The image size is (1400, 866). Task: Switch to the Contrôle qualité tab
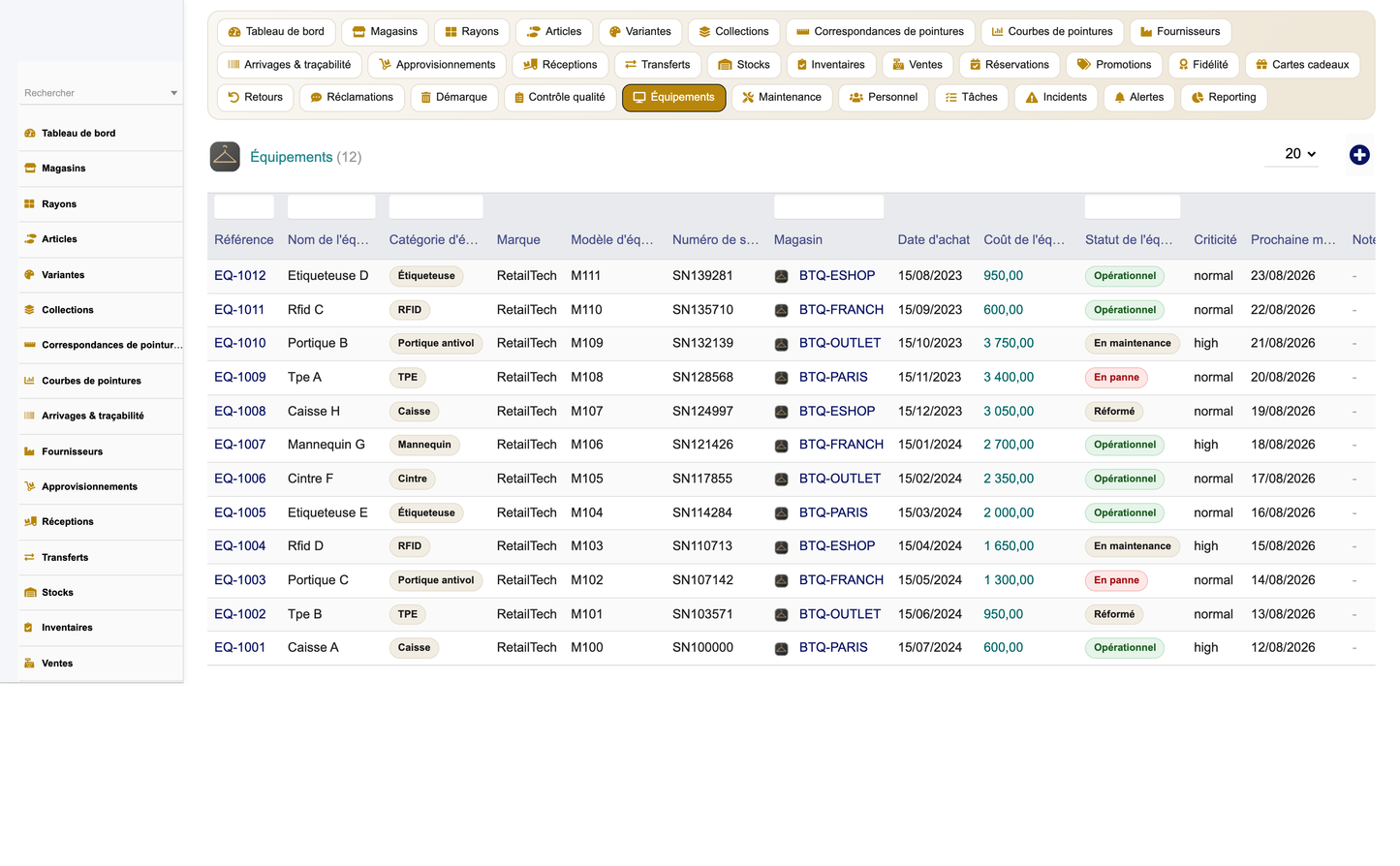pos(560,98)
